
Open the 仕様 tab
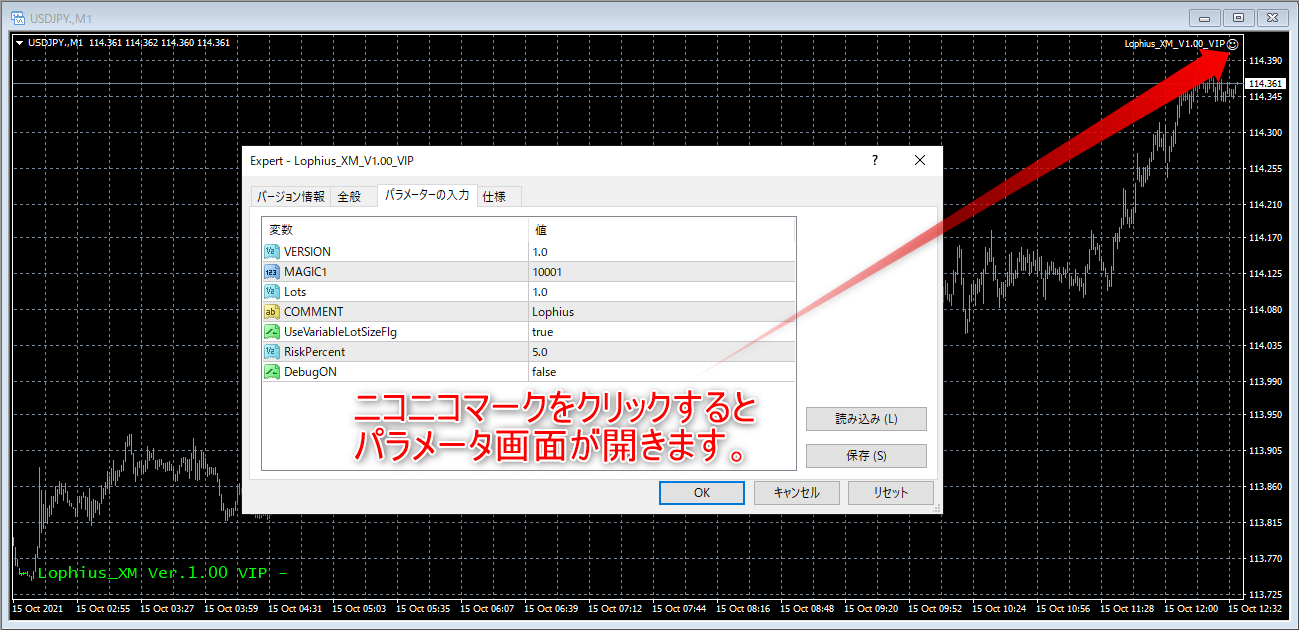pyautogui.click(x=494, y=197)
